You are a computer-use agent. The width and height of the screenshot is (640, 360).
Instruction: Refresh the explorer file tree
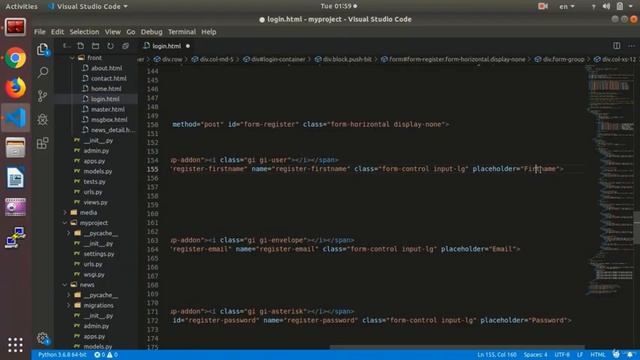click(x=110, y=46)
